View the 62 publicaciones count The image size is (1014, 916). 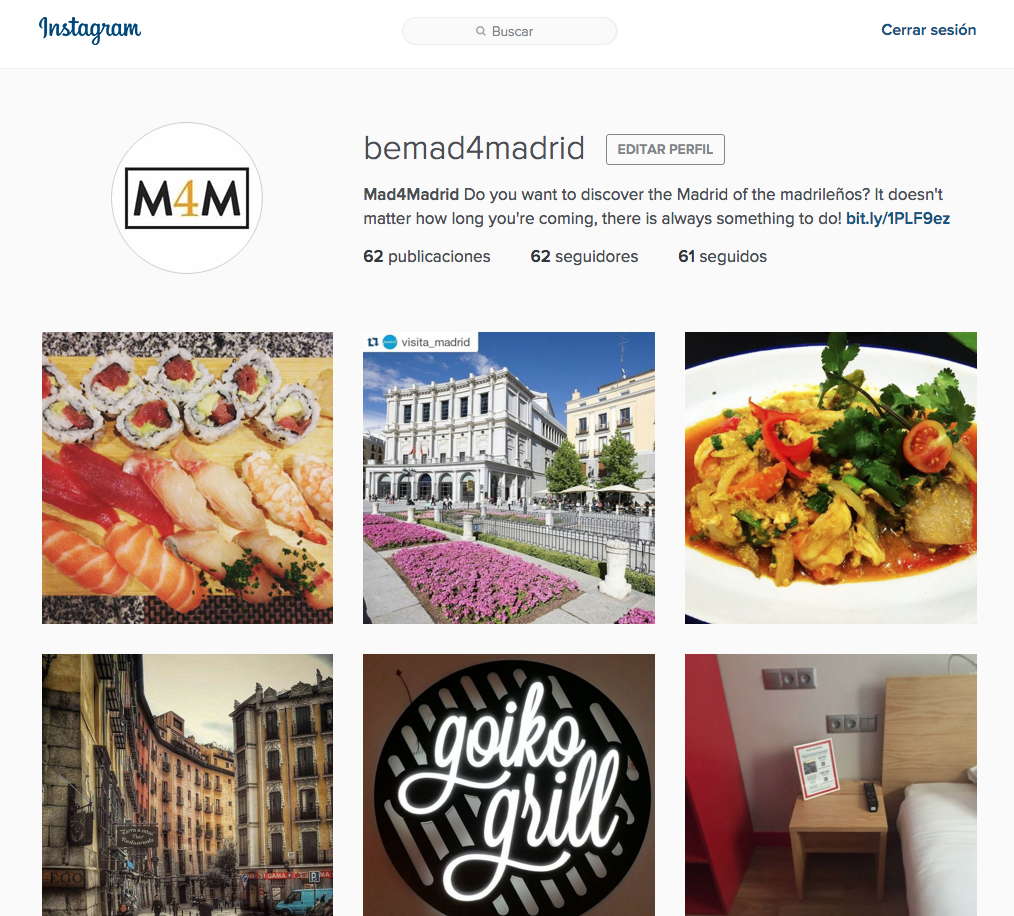coord(427,257)
